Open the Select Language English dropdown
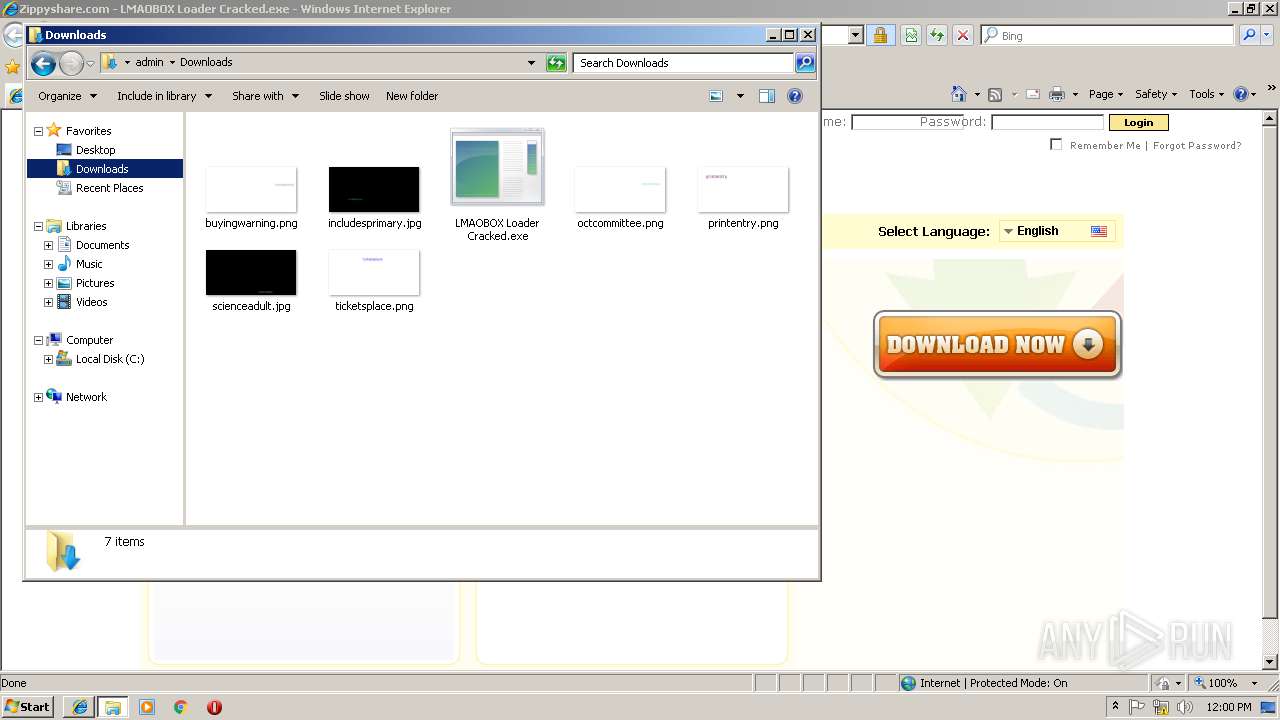This screenshot has height=720, width=1280. click(1056, 231)
